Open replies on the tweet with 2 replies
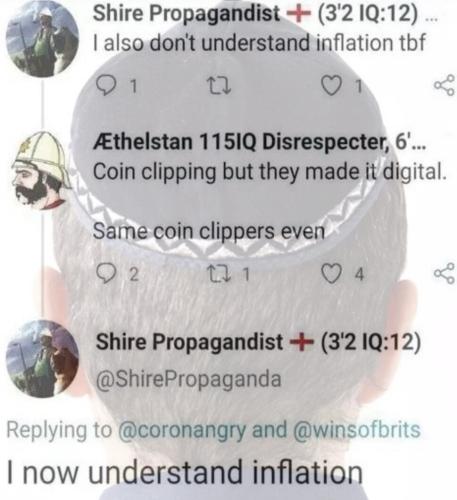This screenshot has height=500, width=457. click(104, 274)
